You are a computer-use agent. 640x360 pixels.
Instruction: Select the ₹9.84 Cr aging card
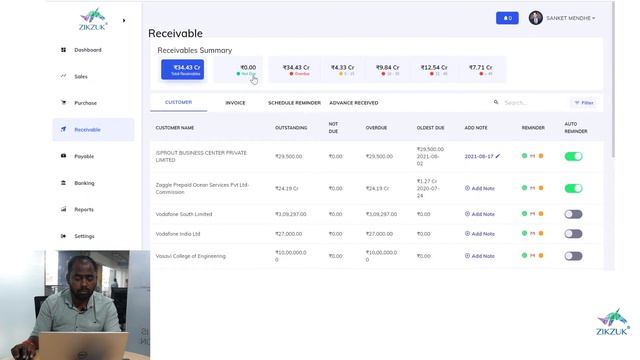coord(387,70)
